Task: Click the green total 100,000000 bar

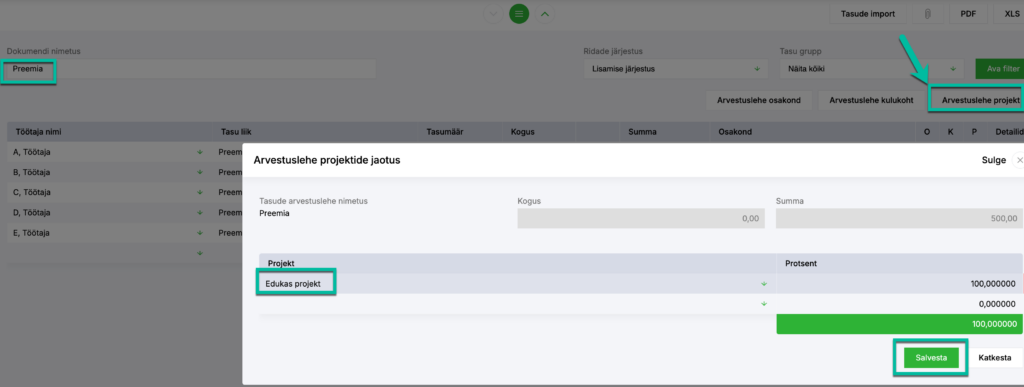Action: (899, 324)
